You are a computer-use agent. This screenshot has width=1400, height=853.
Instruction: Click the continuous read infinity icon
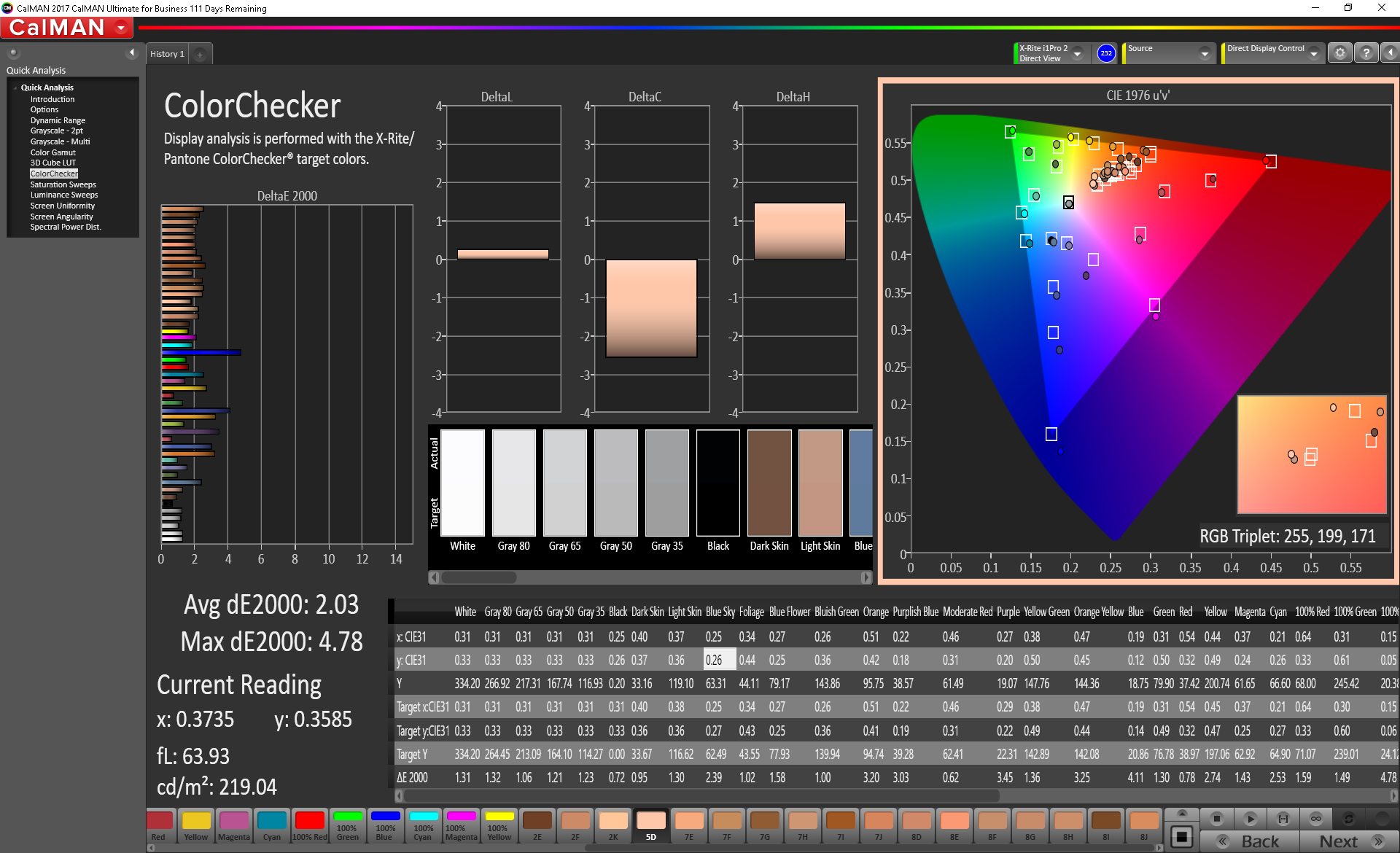click(1316, 818)
